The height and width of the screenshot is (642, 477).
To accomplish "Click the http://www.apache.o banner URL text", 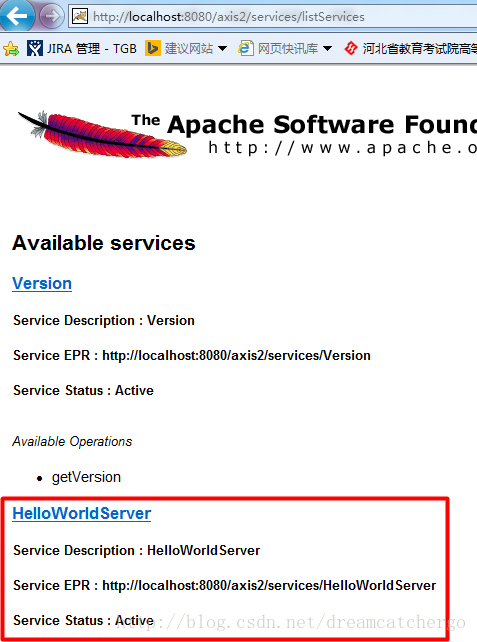I will pos(342,147).
